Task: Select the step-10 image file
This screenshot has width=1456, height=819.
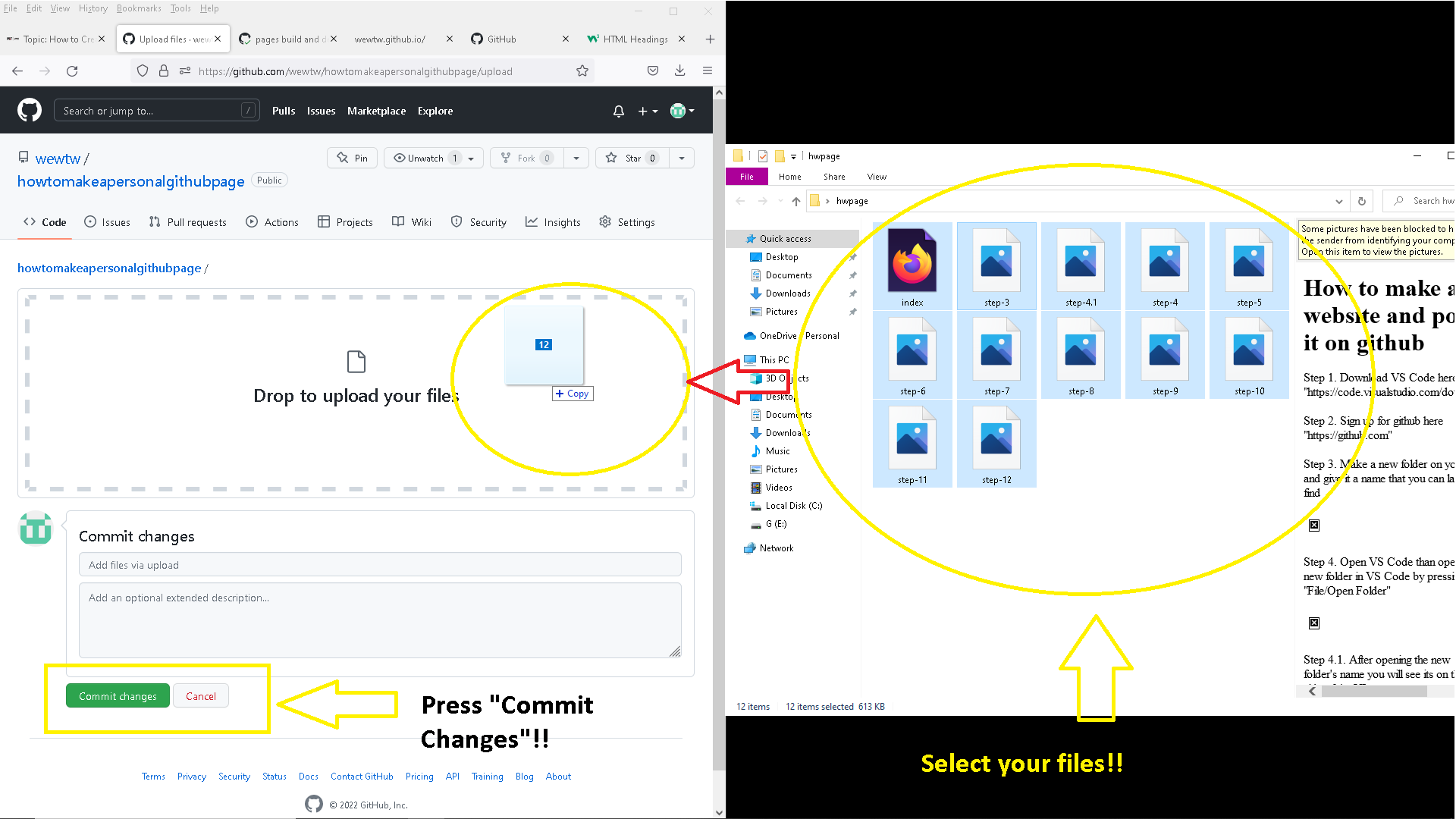Action: coord(1249,355)
